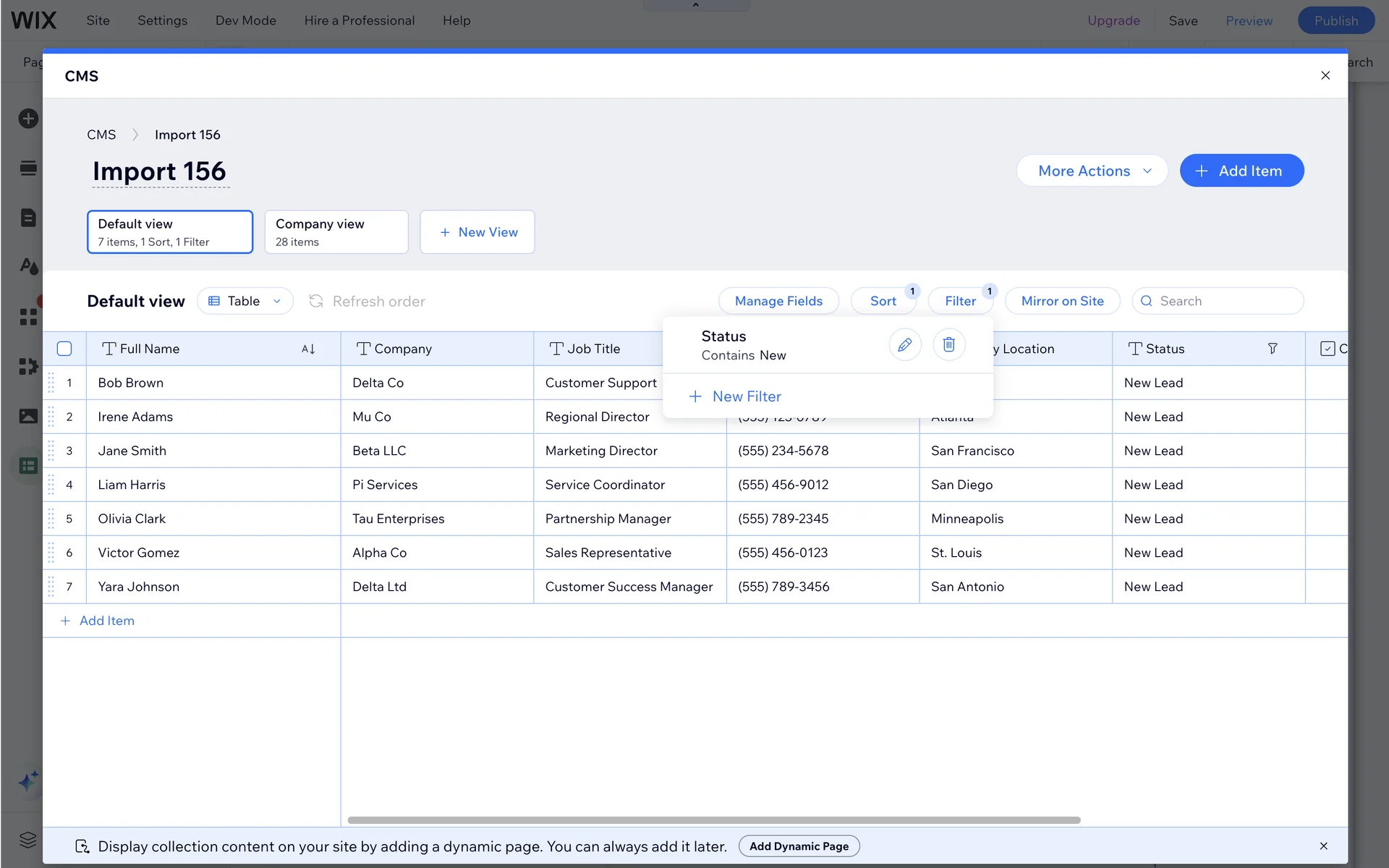
Task: Delete the Status filter with trash icon
Action: (948, 345)
